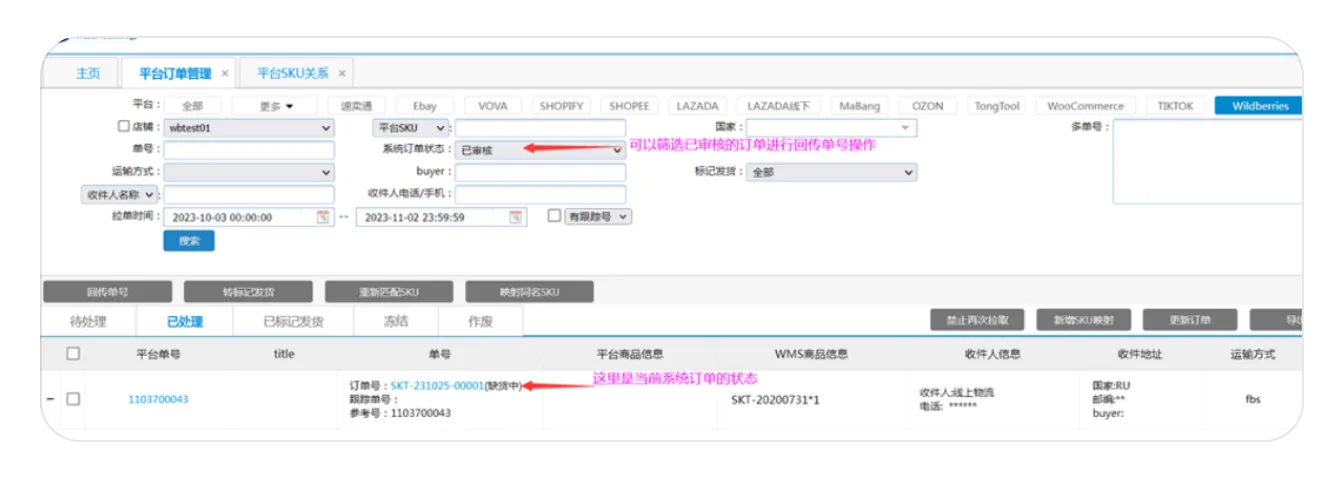Collapse the order row with minus icon

(x=51, y=400)
